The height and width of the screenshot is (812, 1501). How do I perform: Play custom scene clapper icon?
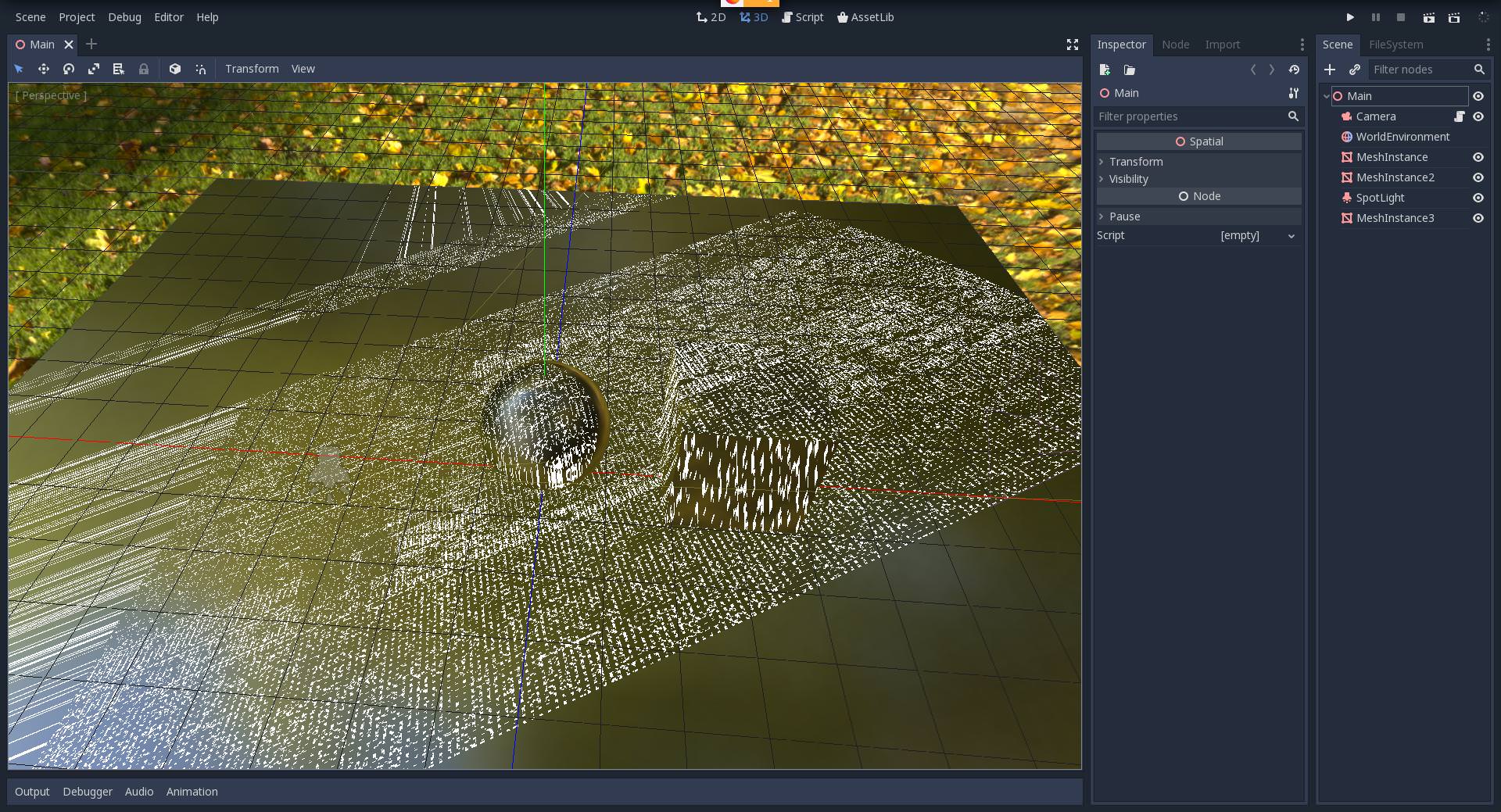[1454, 17]
